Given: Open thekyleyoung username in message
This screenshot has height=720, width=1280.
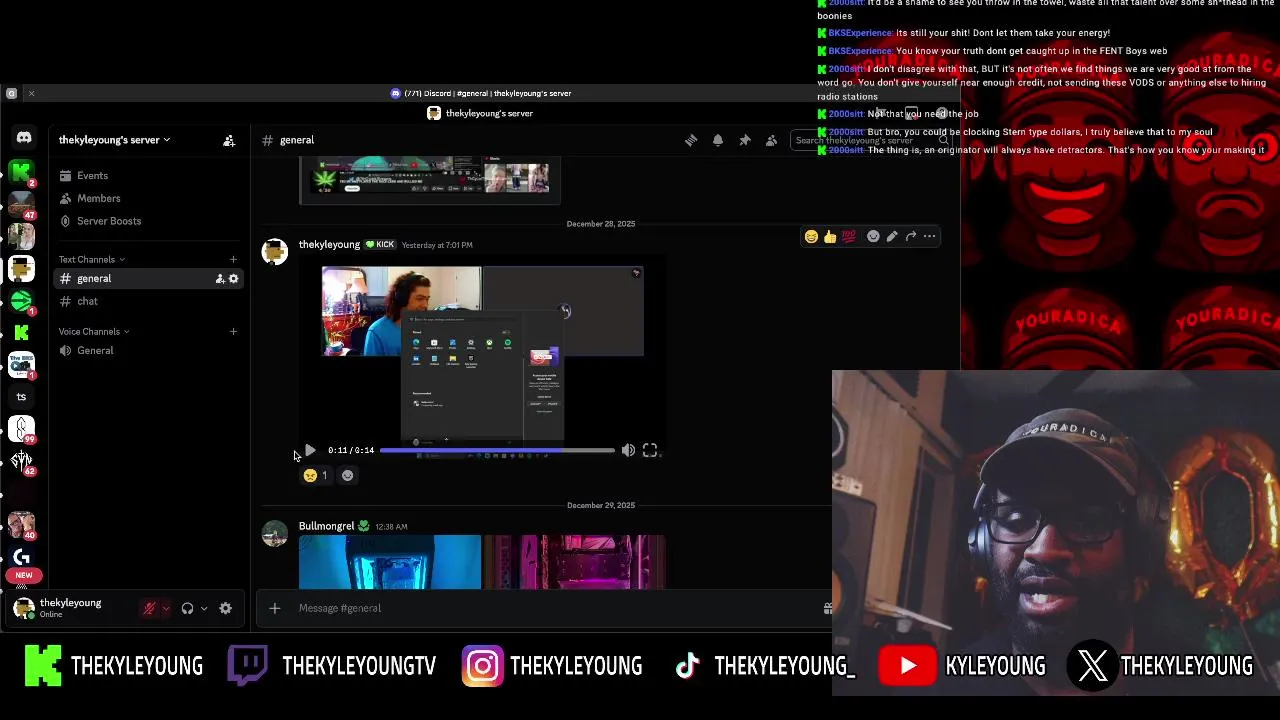Looking at the screenshot, I should 329,245.
